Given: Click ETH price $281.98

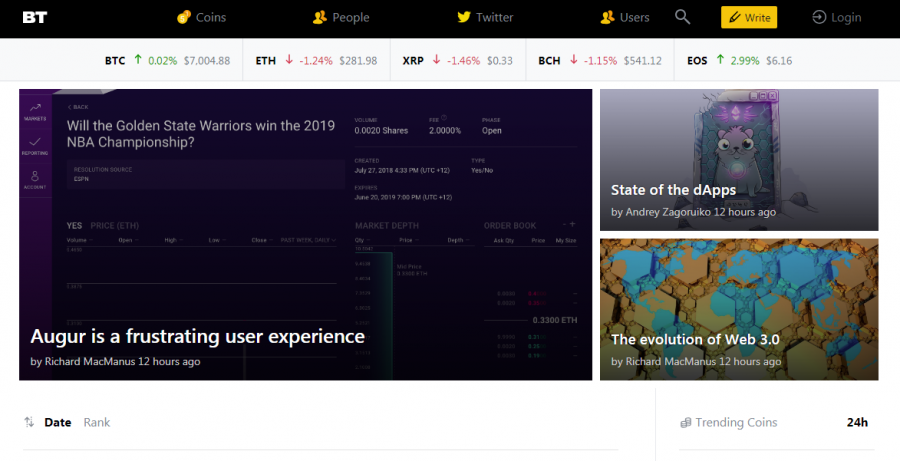Looking at the screenshot, I should click(x=358, y=60).
